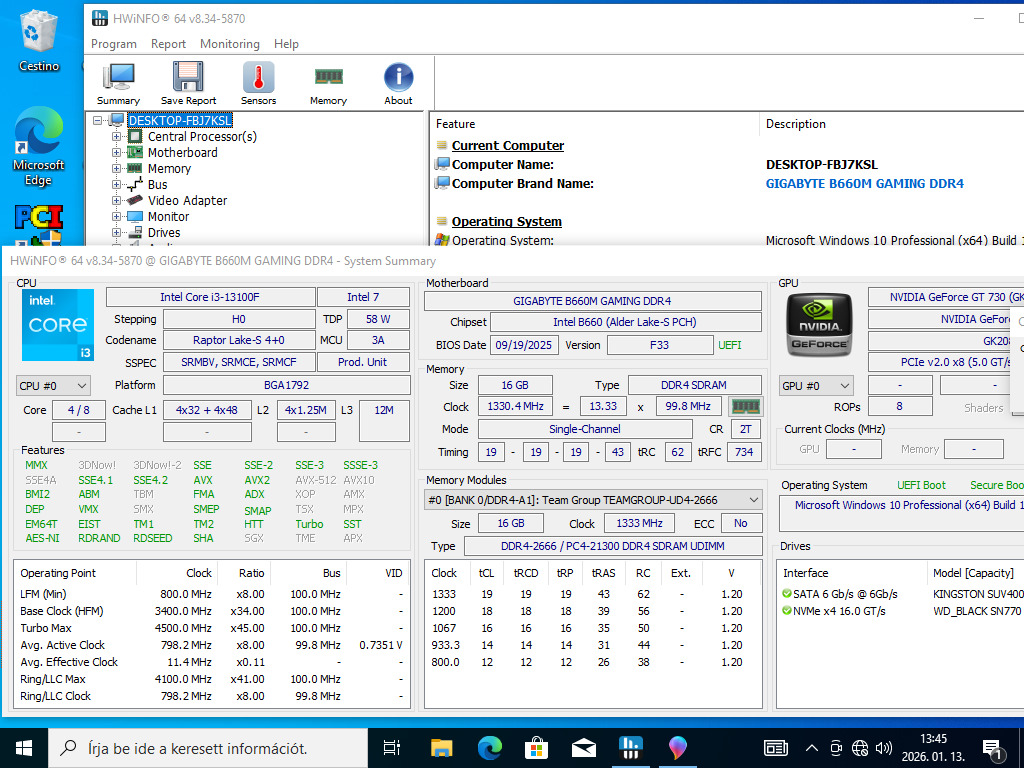
Task: Click the Single-Channel mode field
Action: (584, 429)
